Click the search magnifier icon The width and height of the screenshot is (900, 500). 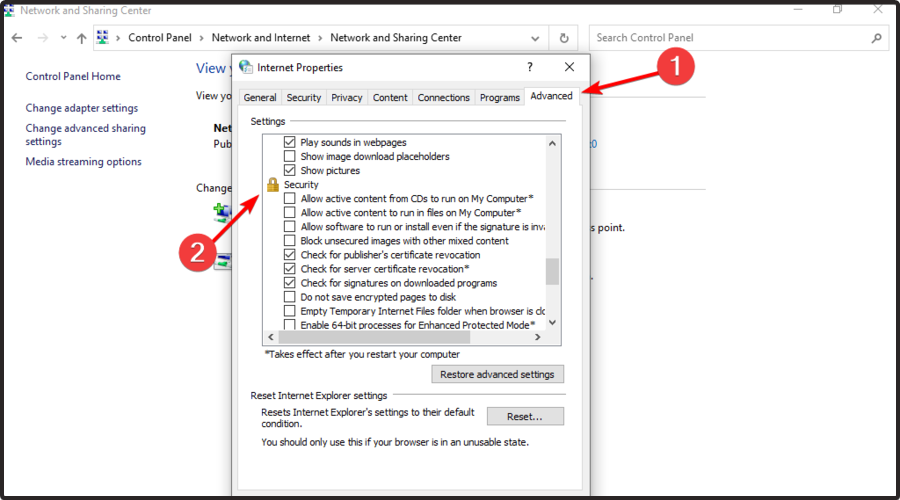876,38
